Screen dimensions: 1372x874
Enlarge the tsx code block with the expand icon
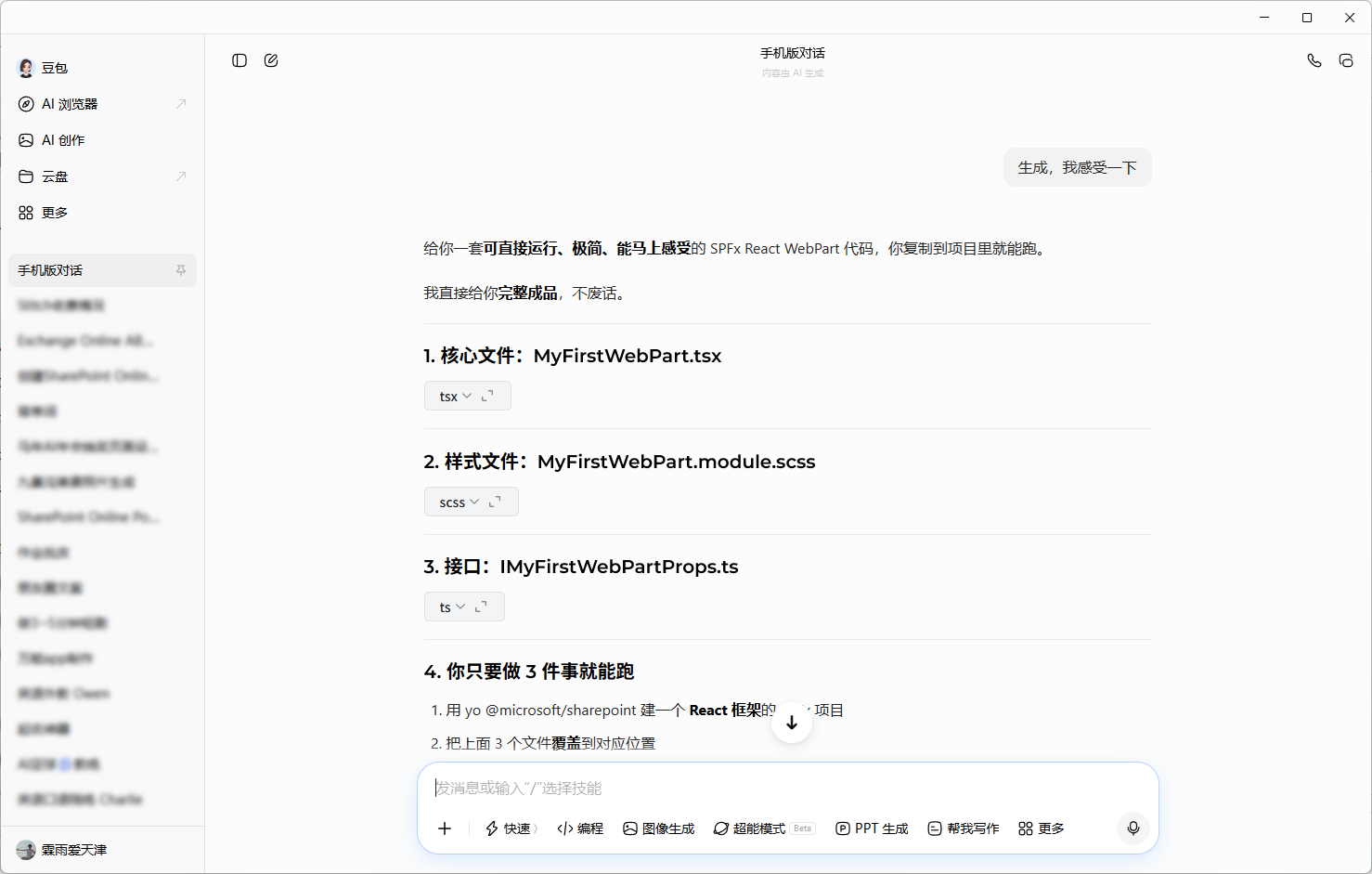pyautogui.click(x=487, y=397)
